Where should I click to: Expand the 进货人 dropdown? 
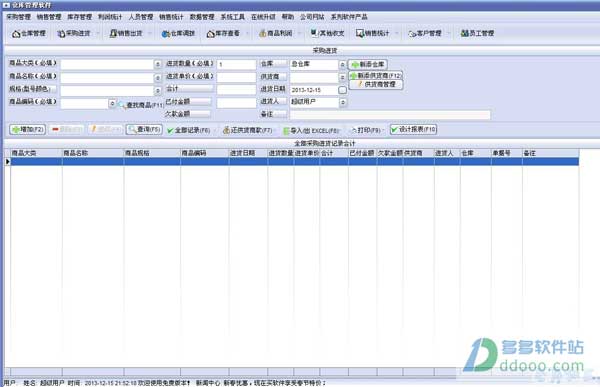tap(343, 102)
